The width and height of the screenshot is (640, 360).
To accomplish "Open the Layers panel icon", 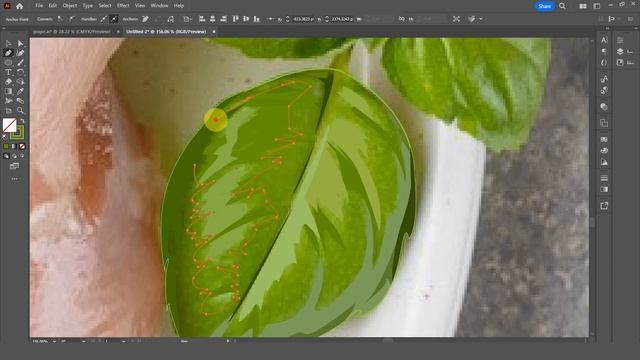I will (620, 51).
